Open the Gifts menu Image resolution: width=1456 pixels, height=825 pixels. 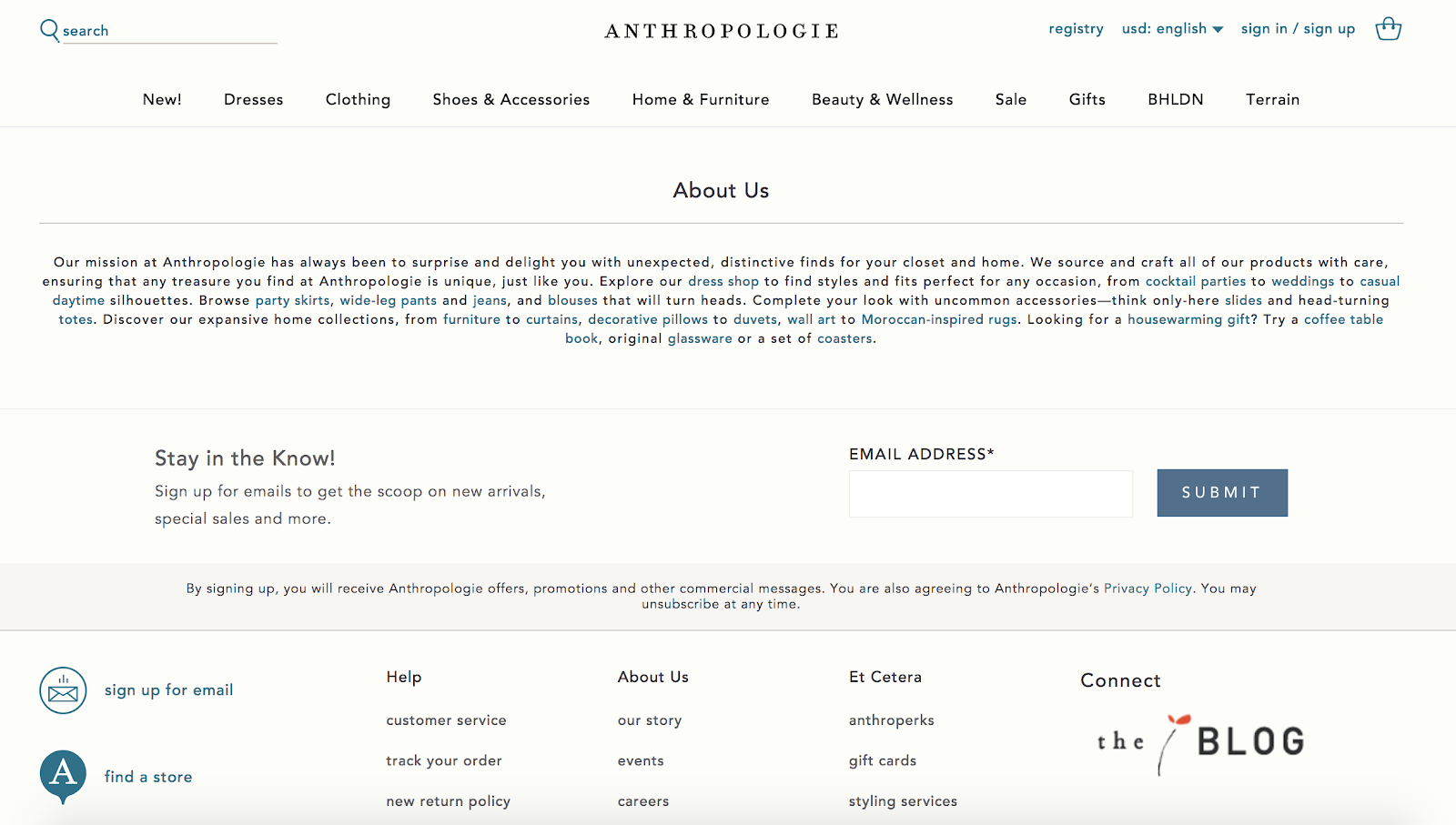pos(1087,99)
